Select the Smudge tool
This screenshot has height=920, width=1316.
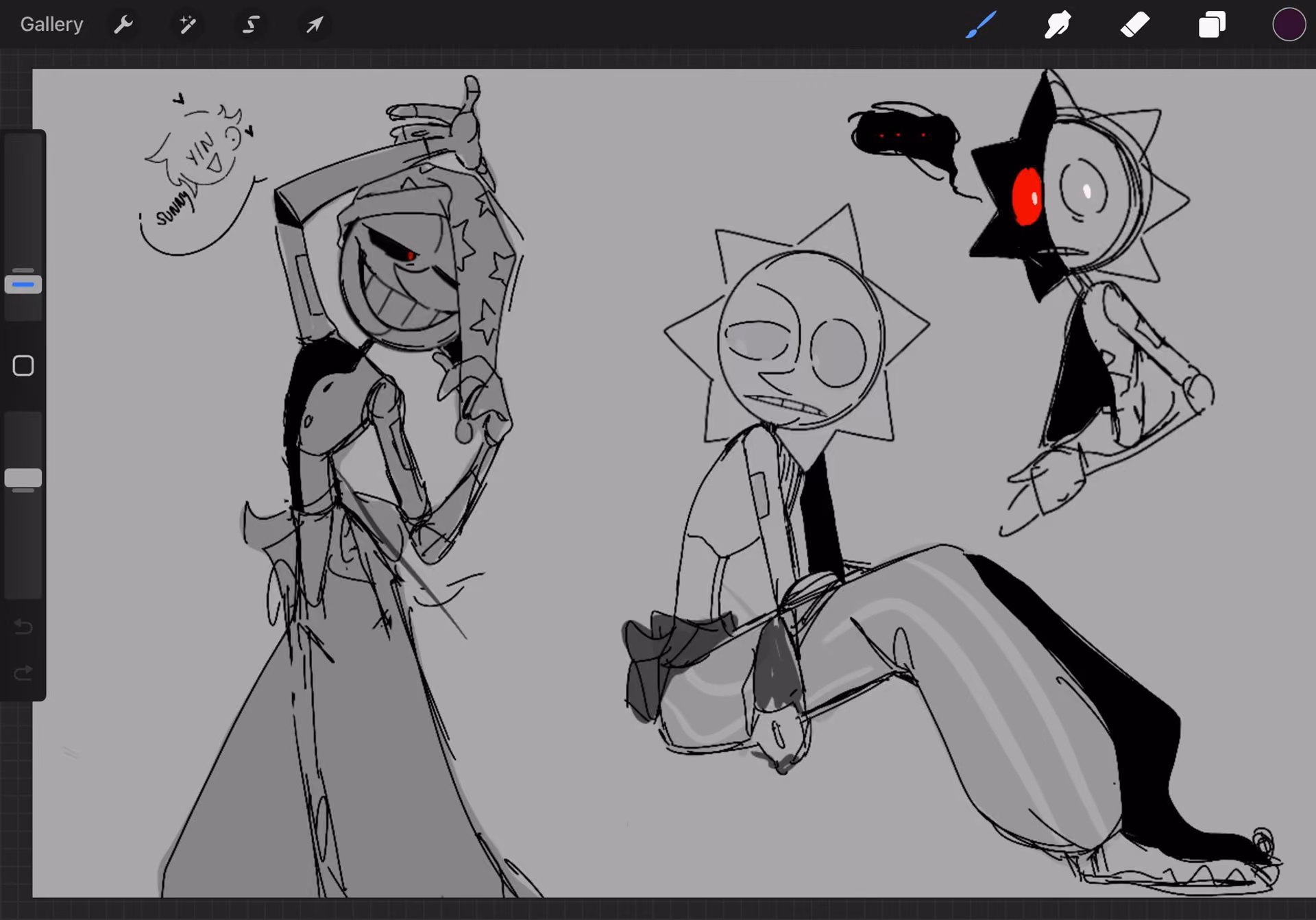coord(1058,25)
